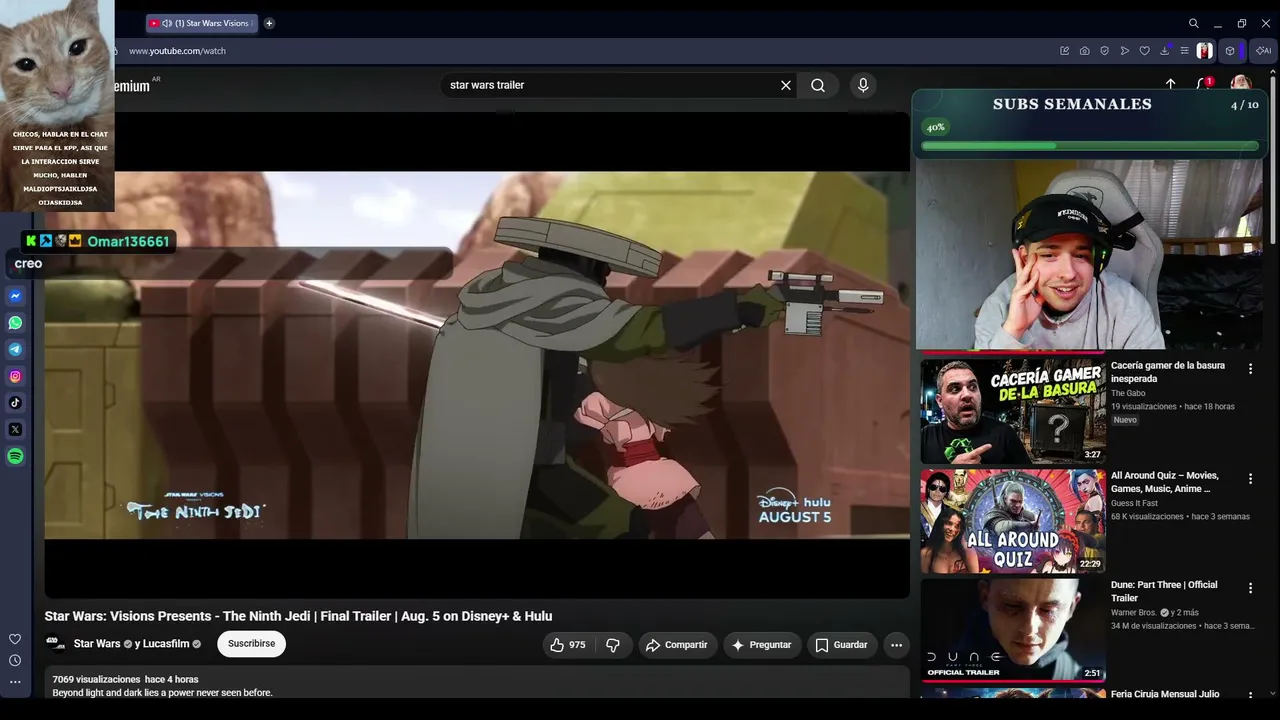
Task: Click the video title 'Star Wars: Visions Presents'
Action: pos(298,616)
